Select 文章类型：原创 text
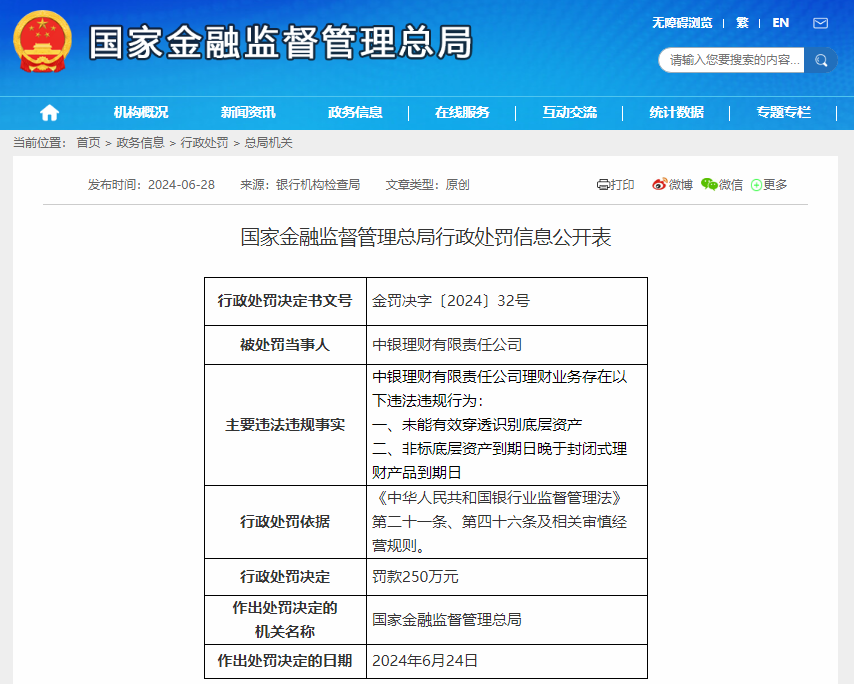 pyautogui.click(x=428, y=185)
